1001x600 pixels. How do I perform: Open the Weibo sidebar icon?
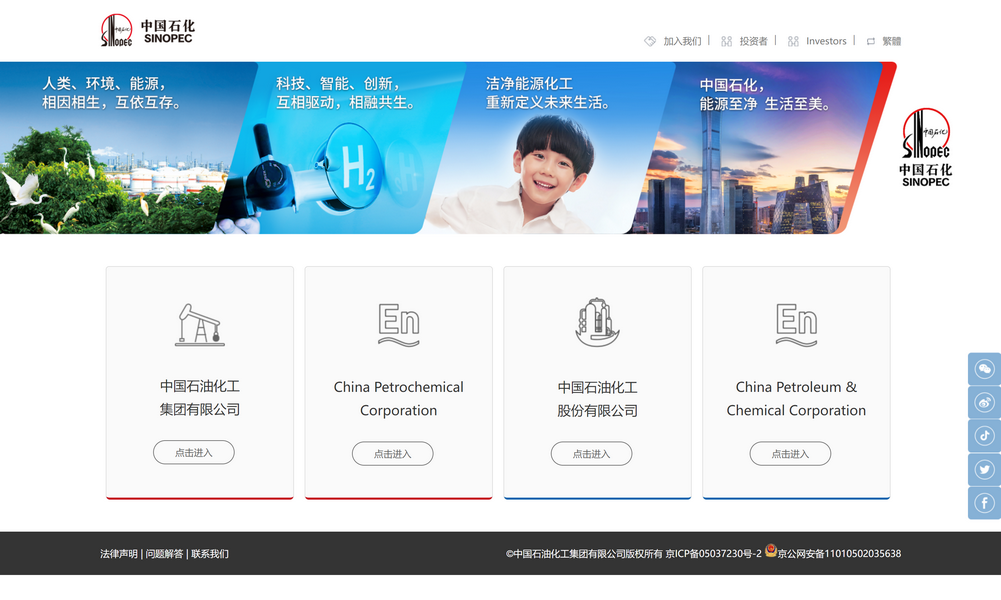click(984, 403)
